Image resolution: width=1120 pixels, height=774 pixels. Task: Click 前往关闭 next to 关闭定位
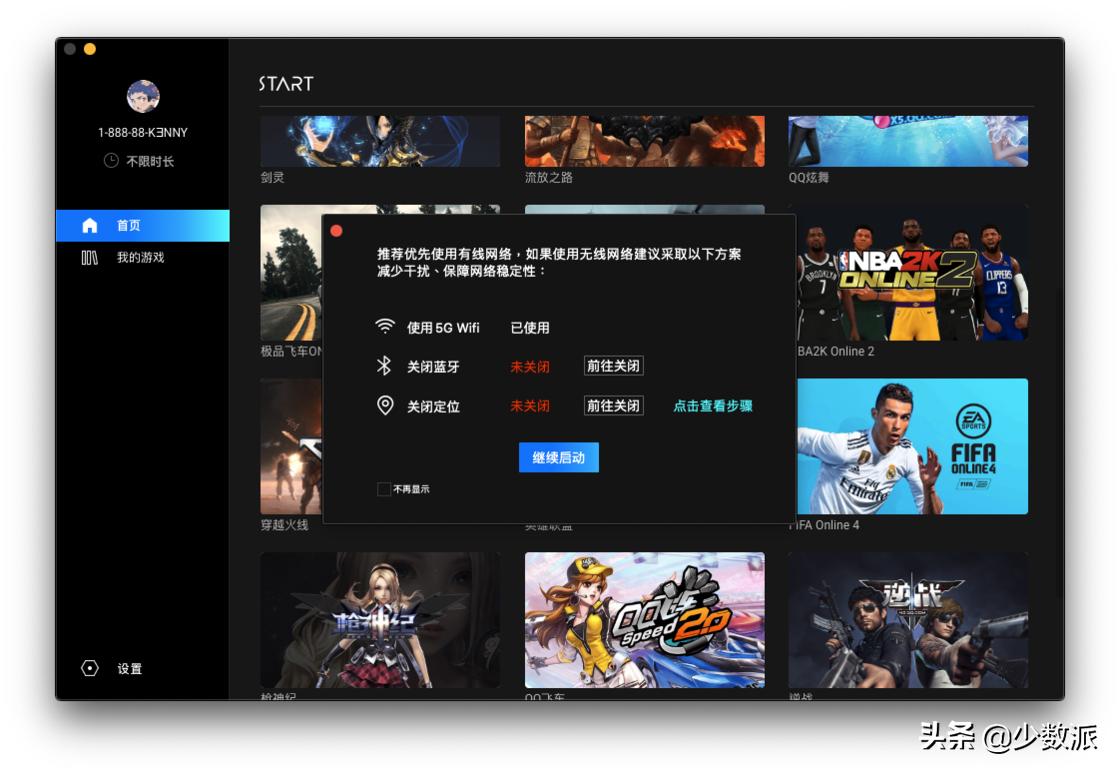coord(613,405)
